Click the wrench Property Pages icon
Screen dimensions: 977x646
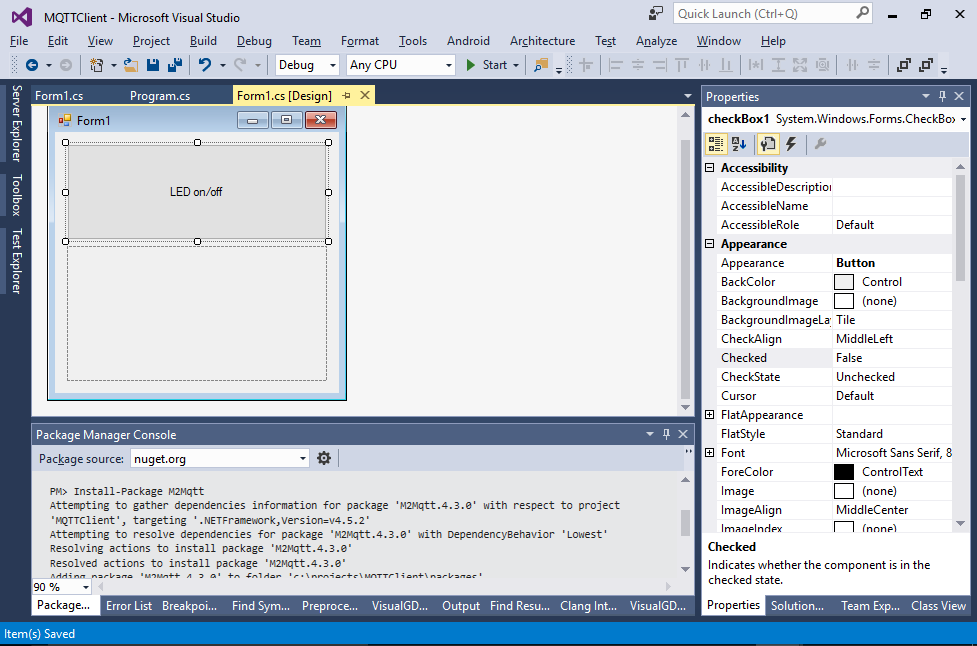pyautogui.click(x=821, y=144)
